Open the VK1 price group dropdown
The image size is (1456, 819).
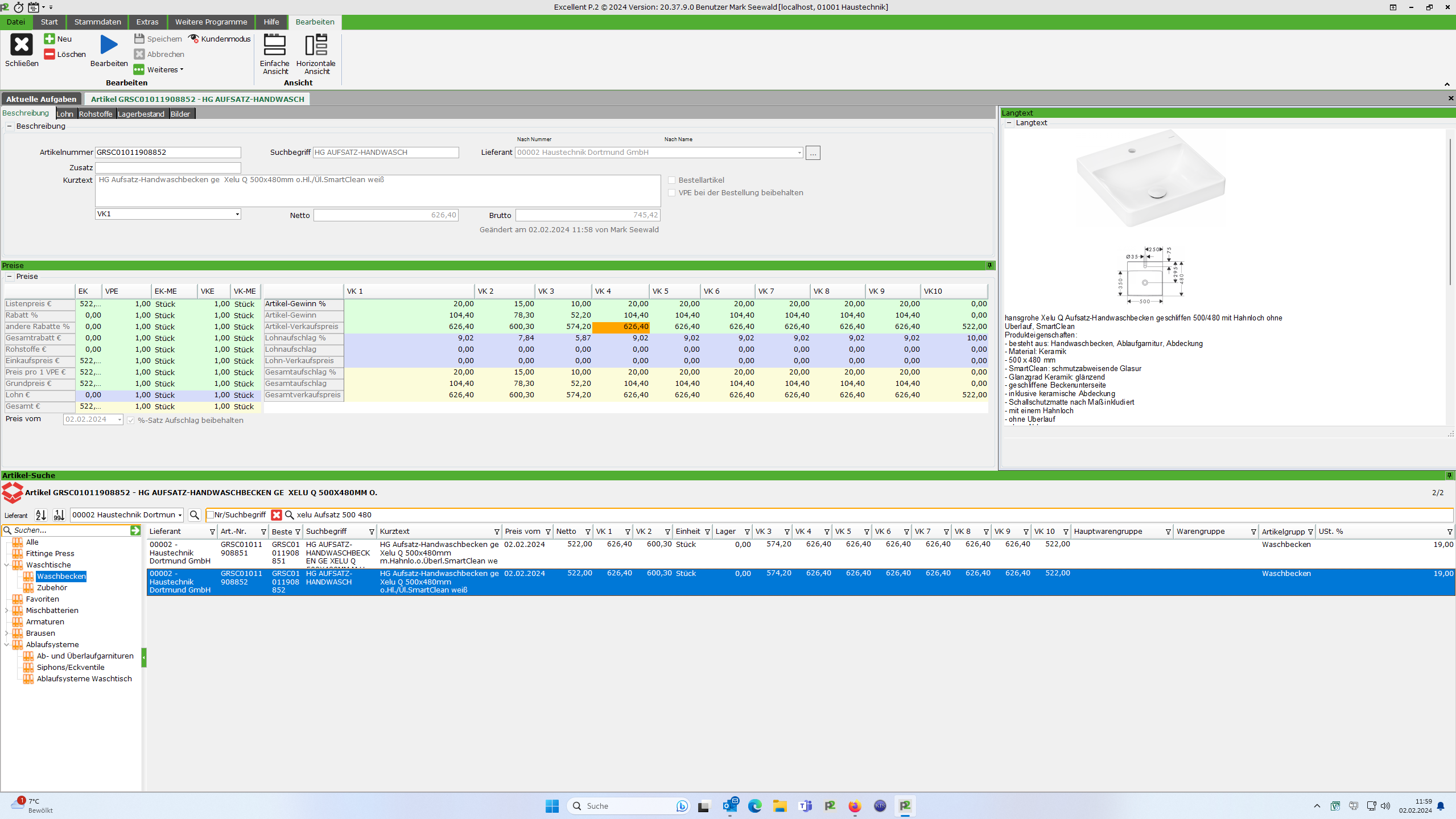tap(237, 214)
